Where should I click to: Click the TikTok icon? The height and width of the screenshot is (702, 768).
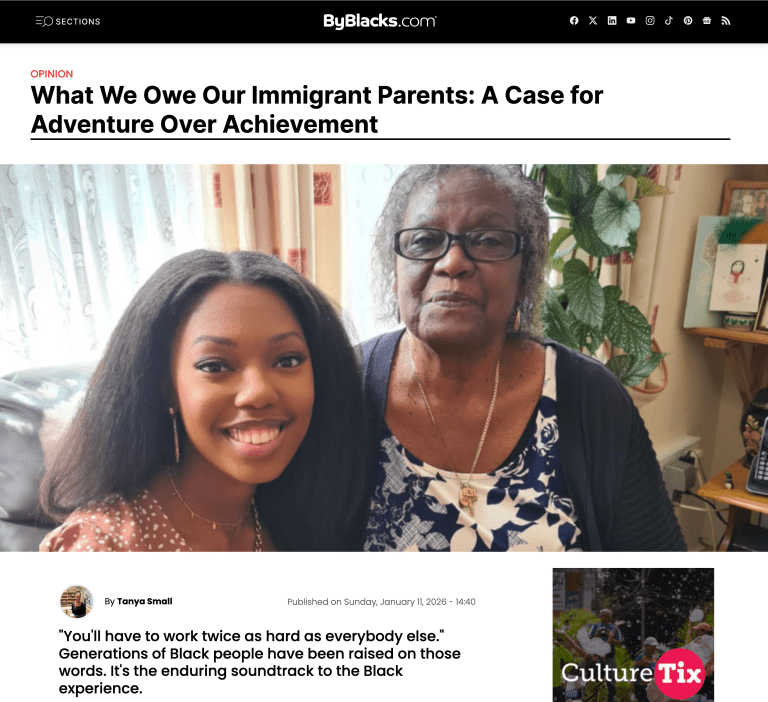[669, 21]
